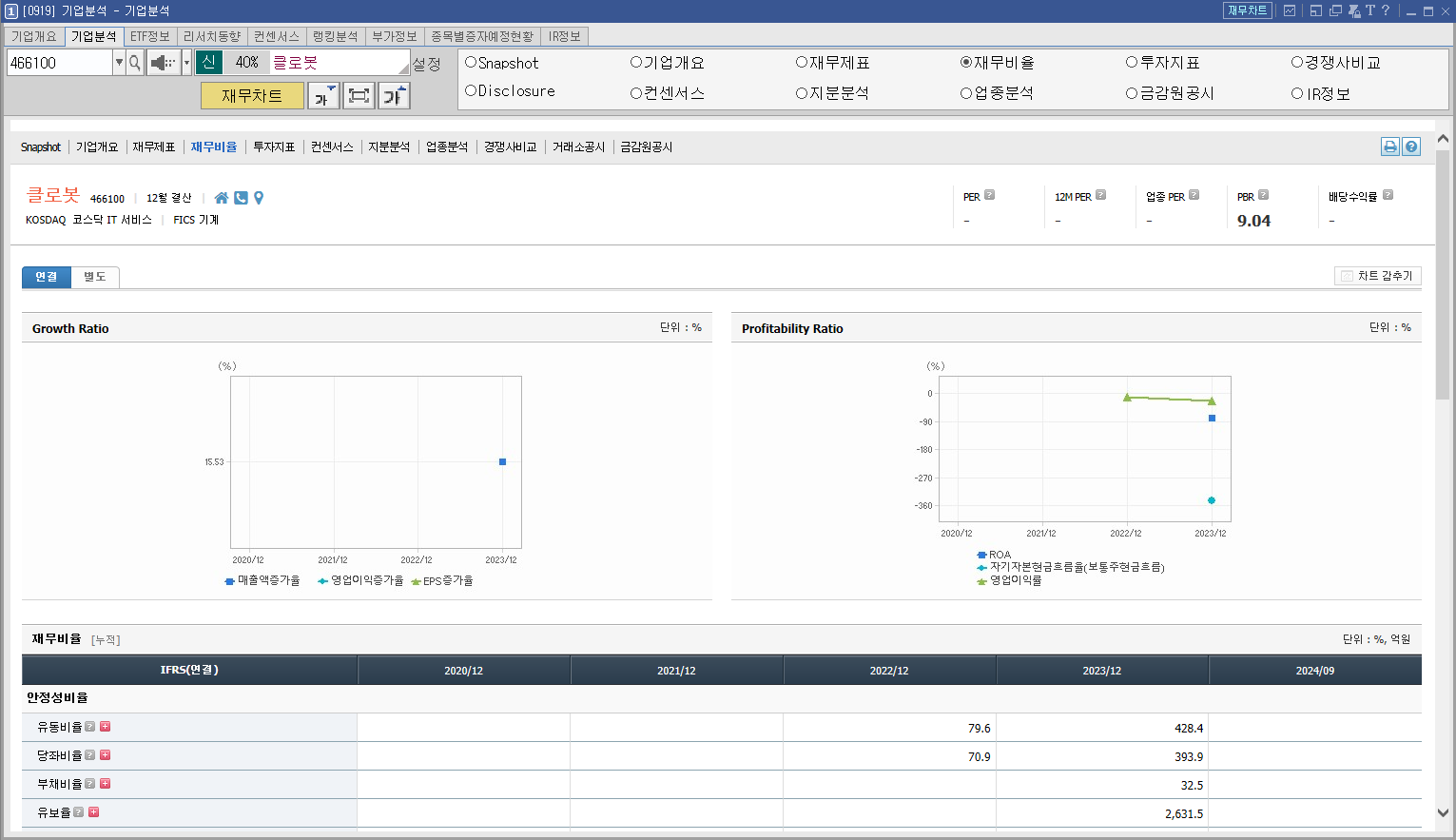Screen dimensions: 1456x840
Task: Click the vertical scrollbar up arrow
Action: 1443,139
